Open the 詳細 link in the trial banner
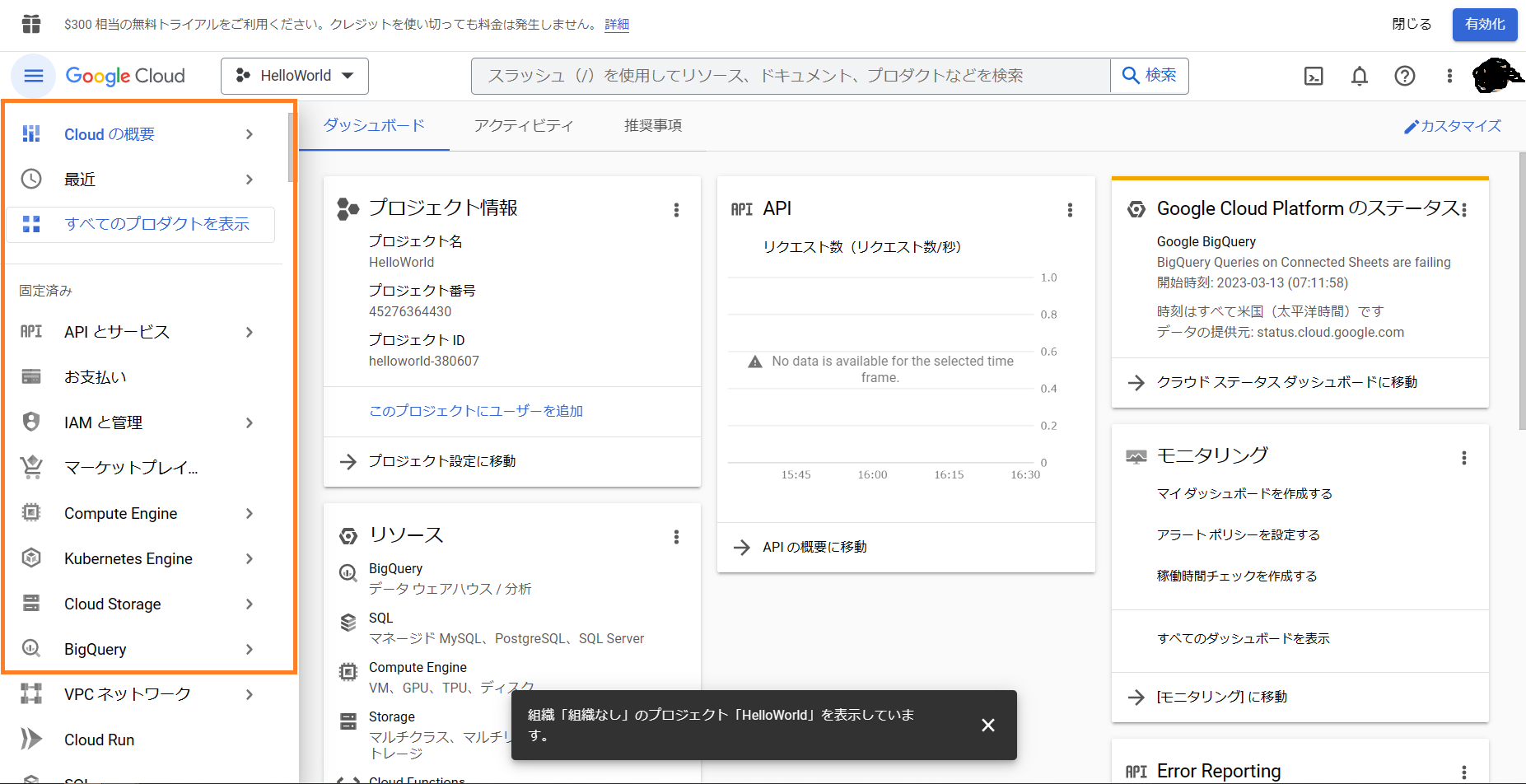1526x784 pixels. [x=617, y=24]
